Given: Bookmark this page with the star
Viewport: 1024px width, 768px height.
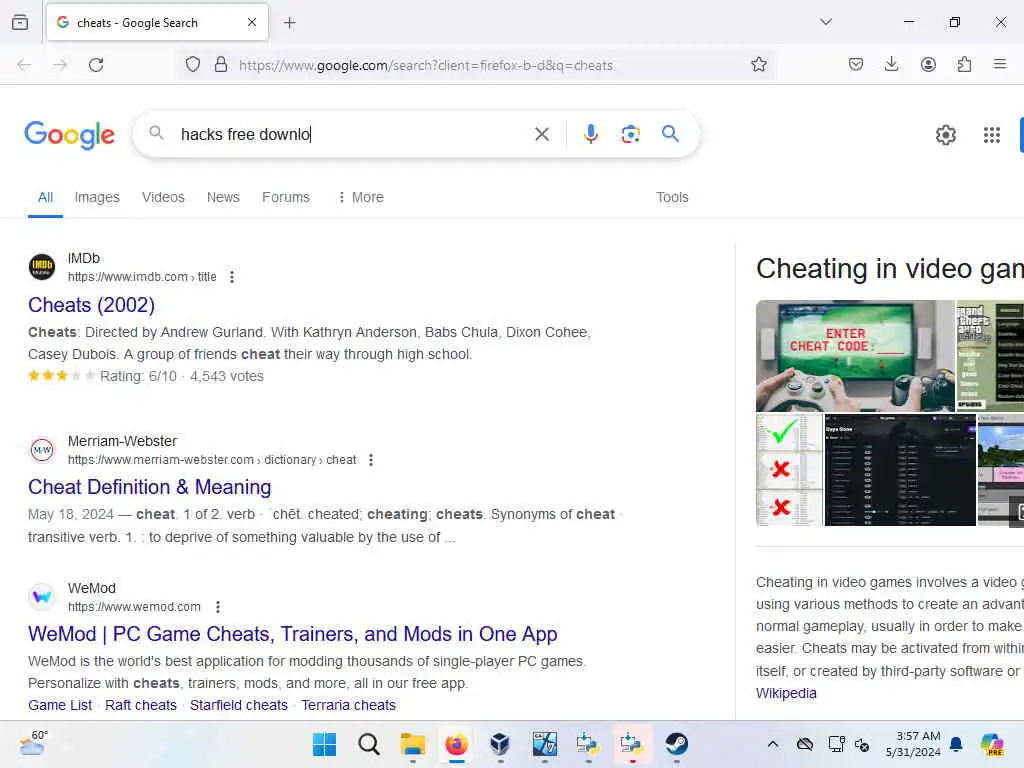Looking at the screenshot, I should point(758,65).
